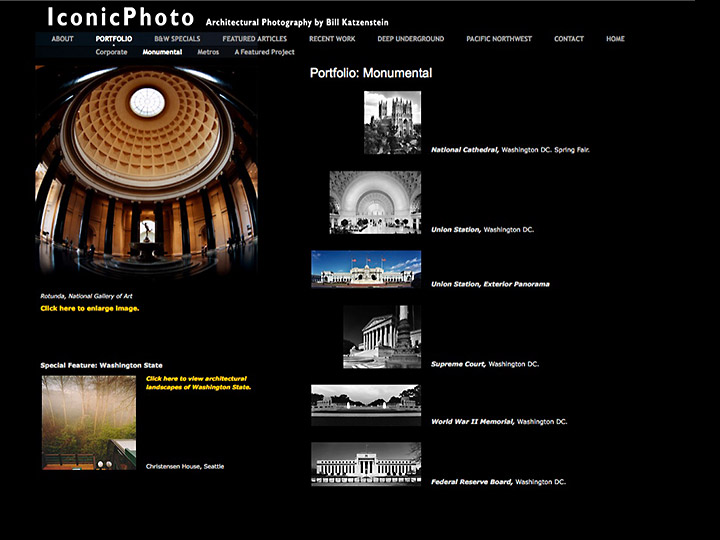
Task: Return to the Home page
Action: tap(615, 39)
